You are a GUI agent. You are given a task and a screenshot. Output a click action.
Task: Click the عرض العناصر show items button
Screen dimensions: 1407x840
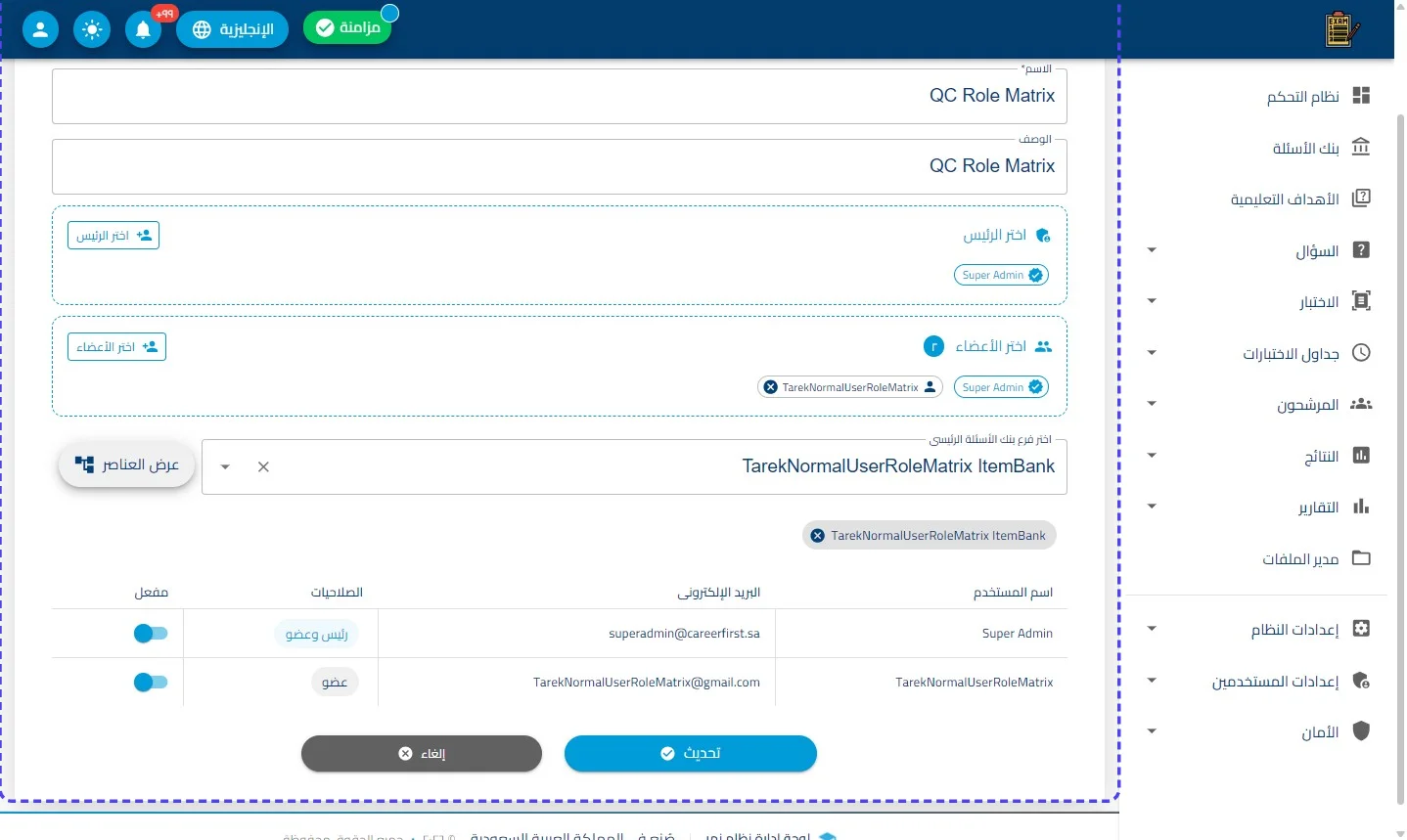tap(127, 464)
